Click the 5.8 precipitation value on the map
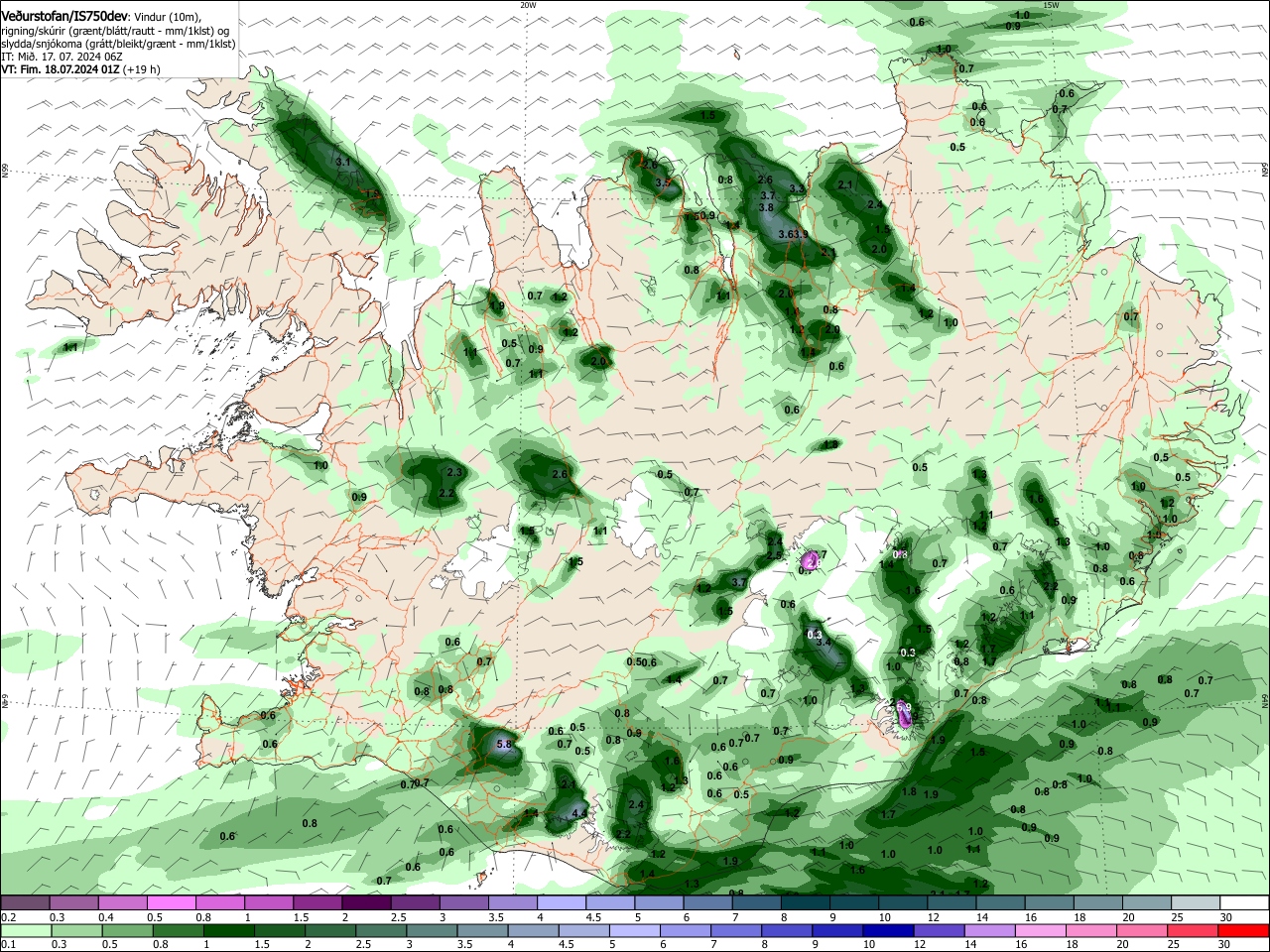 (x=503, y=744)
